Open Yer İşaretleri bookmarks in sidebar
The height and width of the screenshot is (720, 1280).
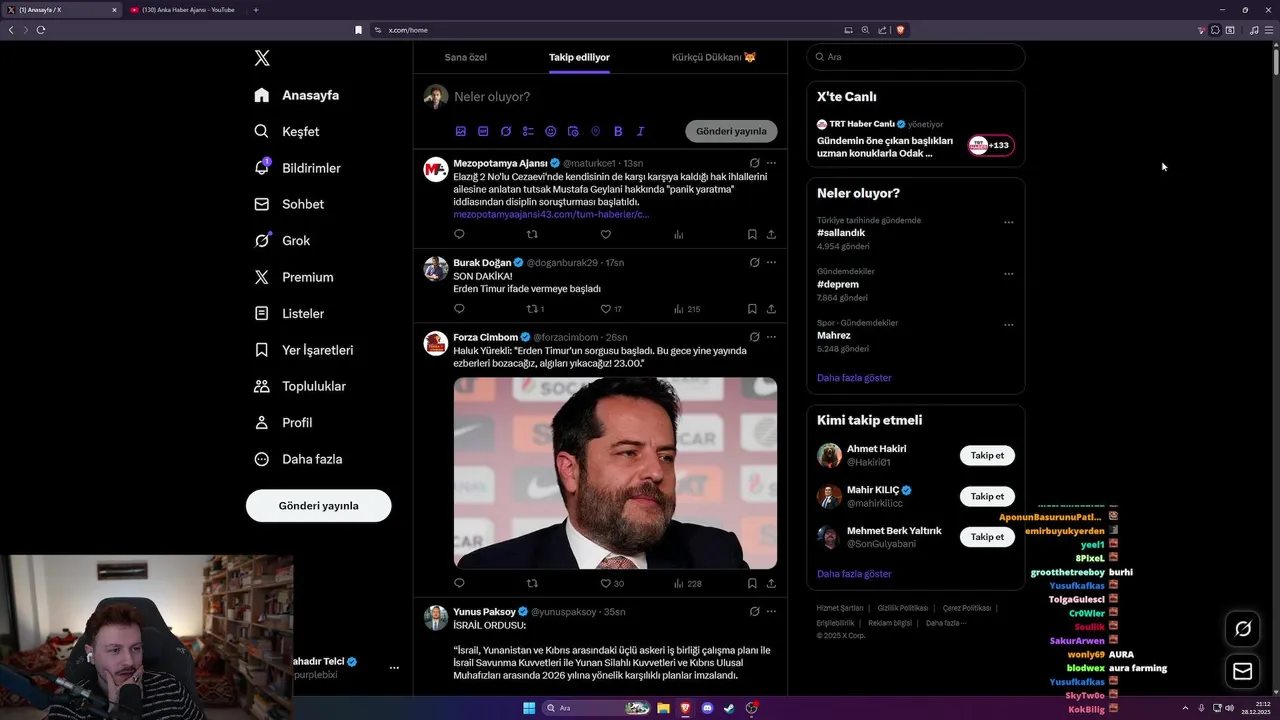click(303, 350)
